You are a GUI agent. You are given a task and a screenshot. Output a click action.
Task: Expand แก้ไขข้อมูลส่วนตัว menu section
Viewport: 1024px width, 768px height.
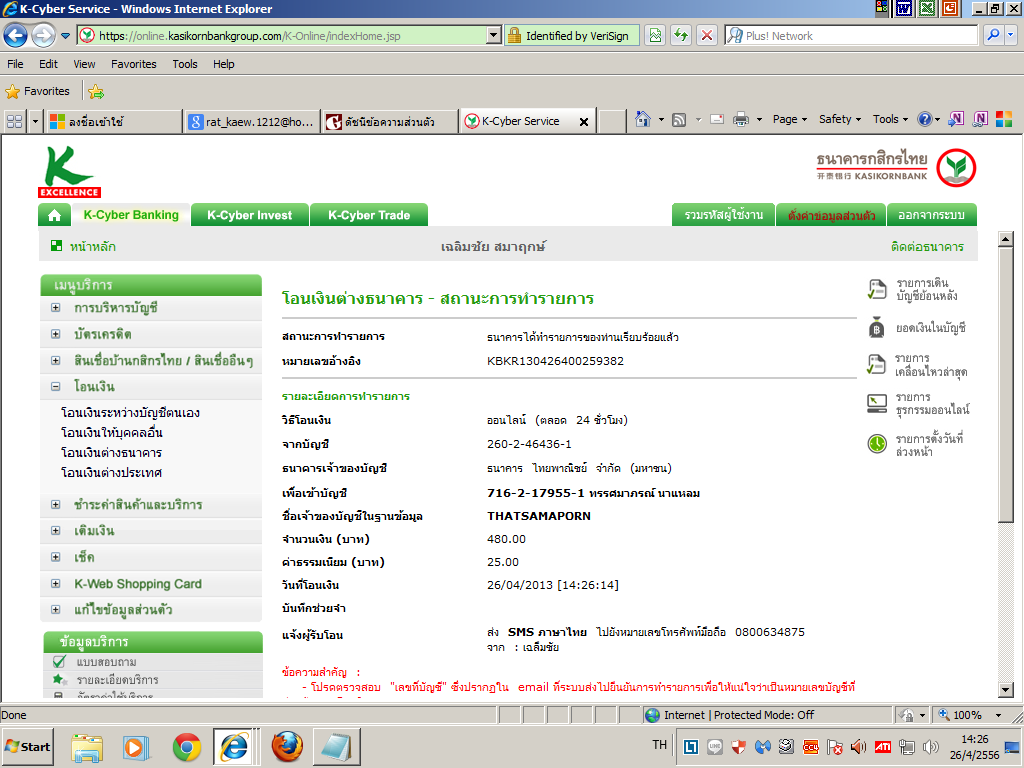(x=56, y=610)
